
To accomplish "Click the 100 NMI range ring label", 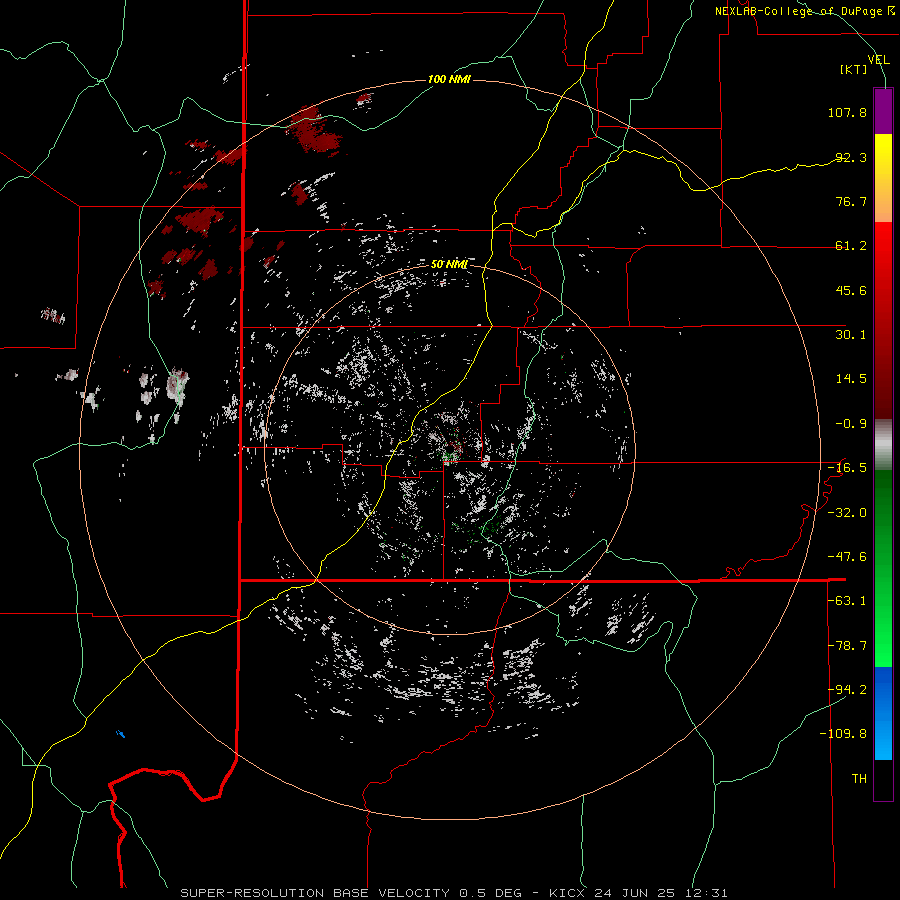I will coord(449,79).
